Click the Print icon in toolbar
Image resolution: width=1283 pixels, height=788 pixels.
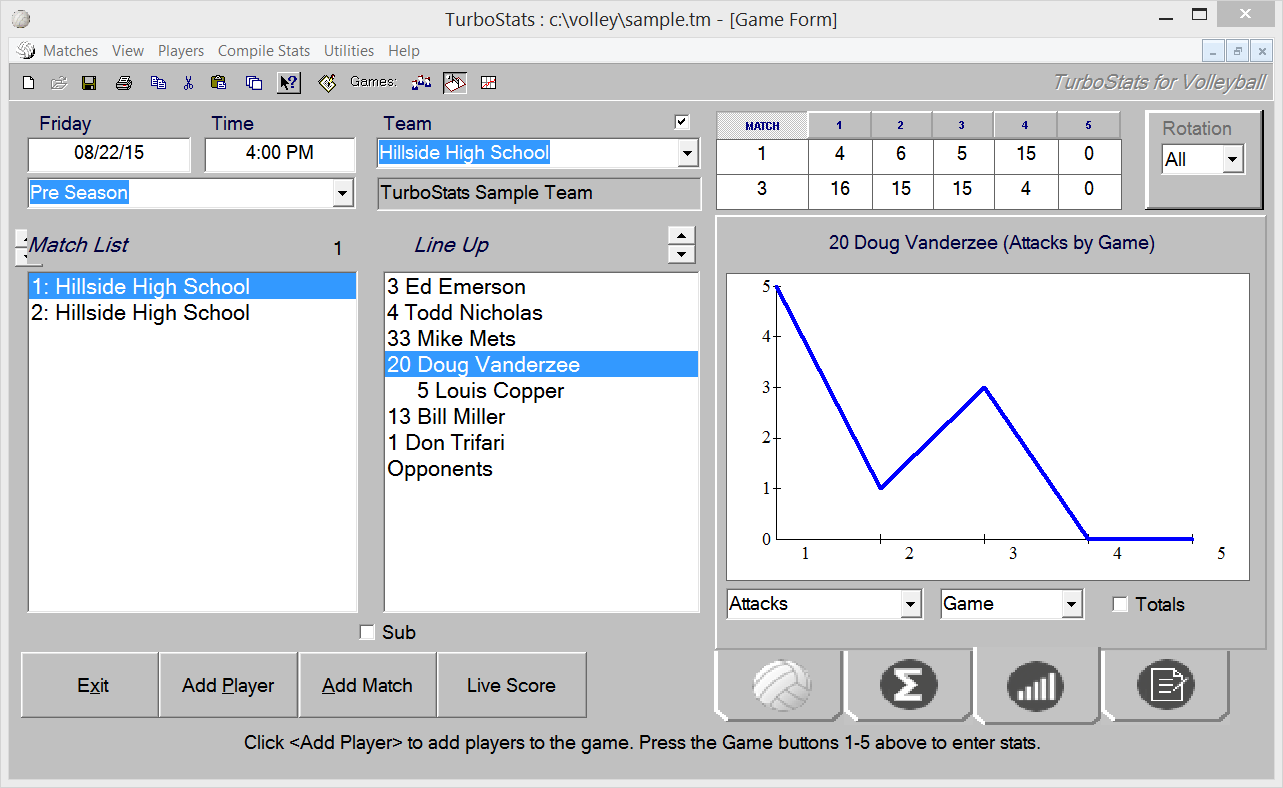click(x=123, y=83)
